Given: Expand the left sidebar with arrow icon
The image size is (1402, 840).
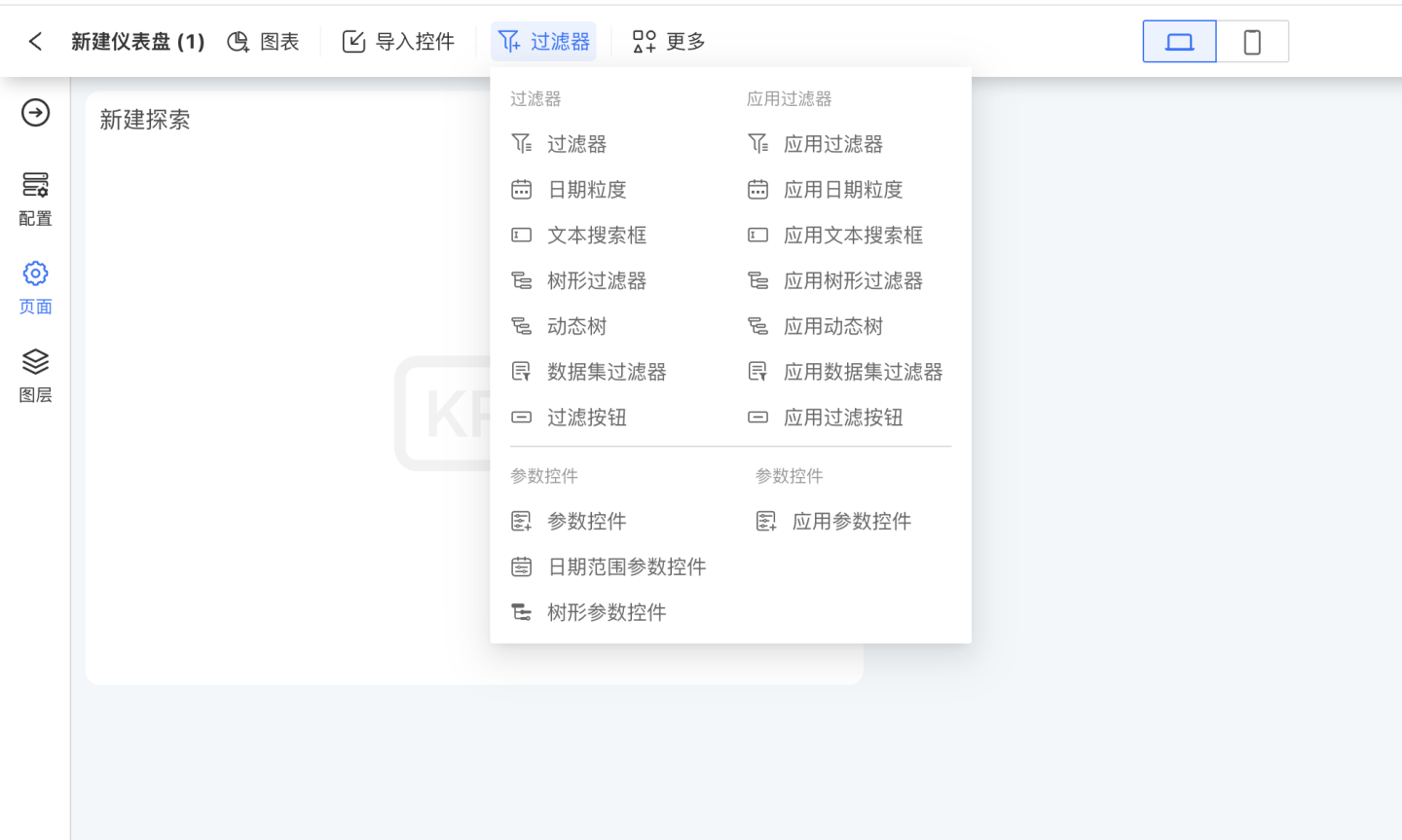Looking at the screenshot, I should point(36,113).
